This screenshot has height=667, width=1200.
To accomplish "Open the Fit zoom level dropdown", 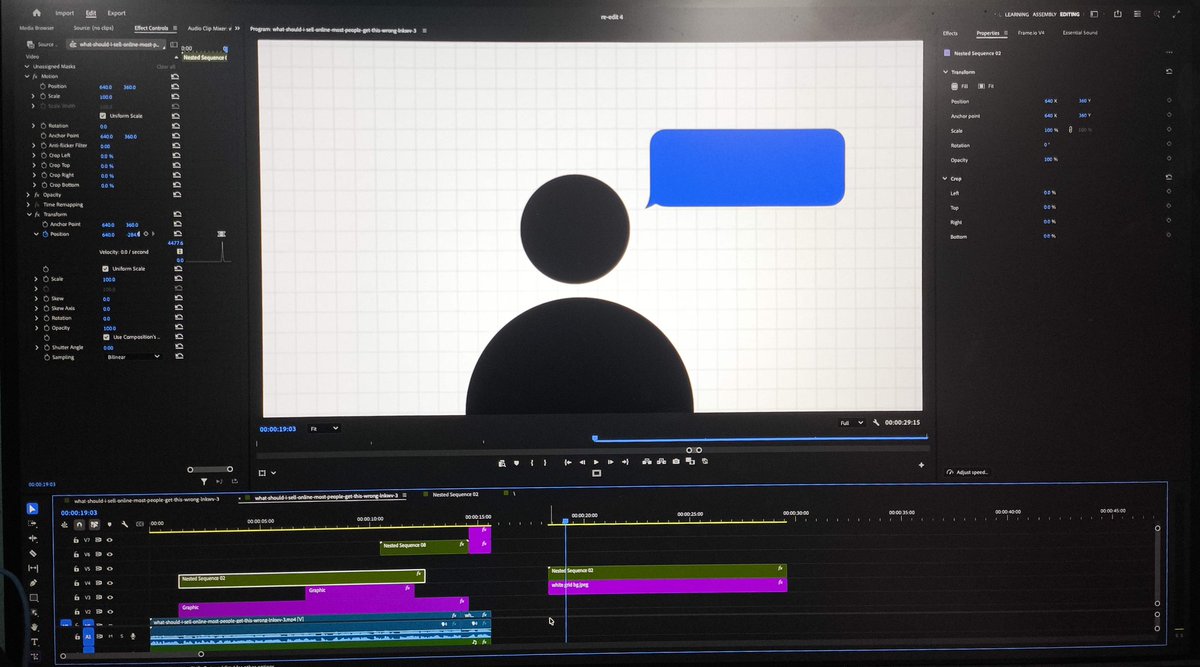I will 323,428.
